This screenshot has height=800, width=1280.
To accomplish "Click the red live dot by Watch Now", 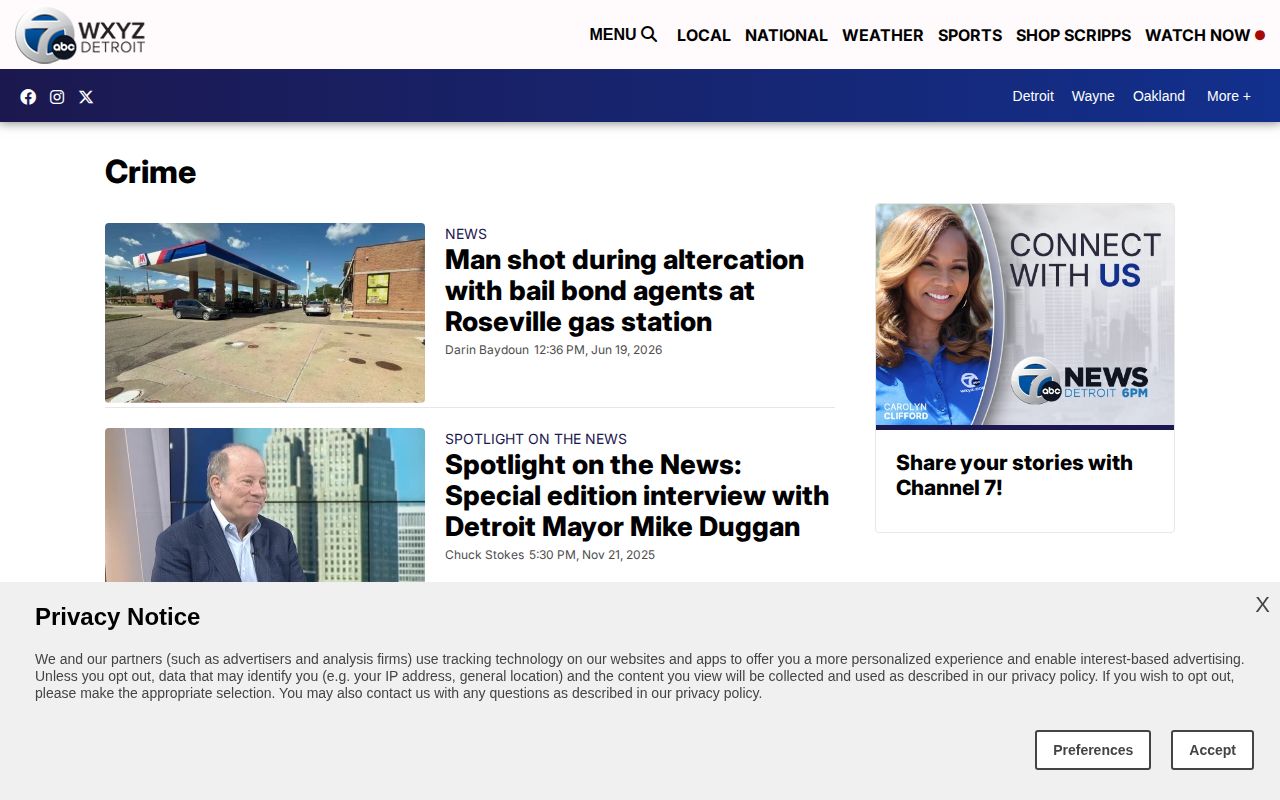I will (1260, 35).
